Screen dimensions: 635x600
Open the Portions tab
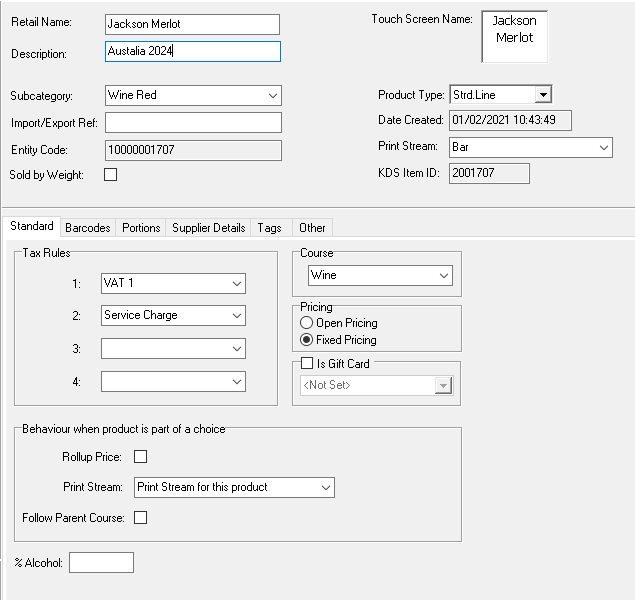point(141,228)
